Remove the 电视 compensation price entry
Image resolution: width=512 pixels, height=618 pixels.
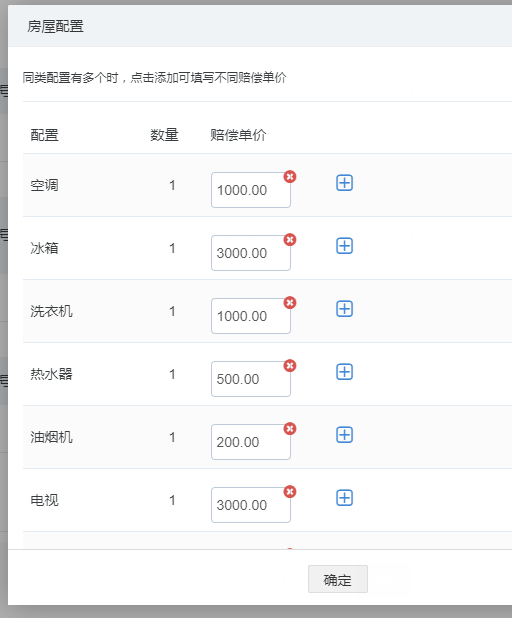[290, 492]
